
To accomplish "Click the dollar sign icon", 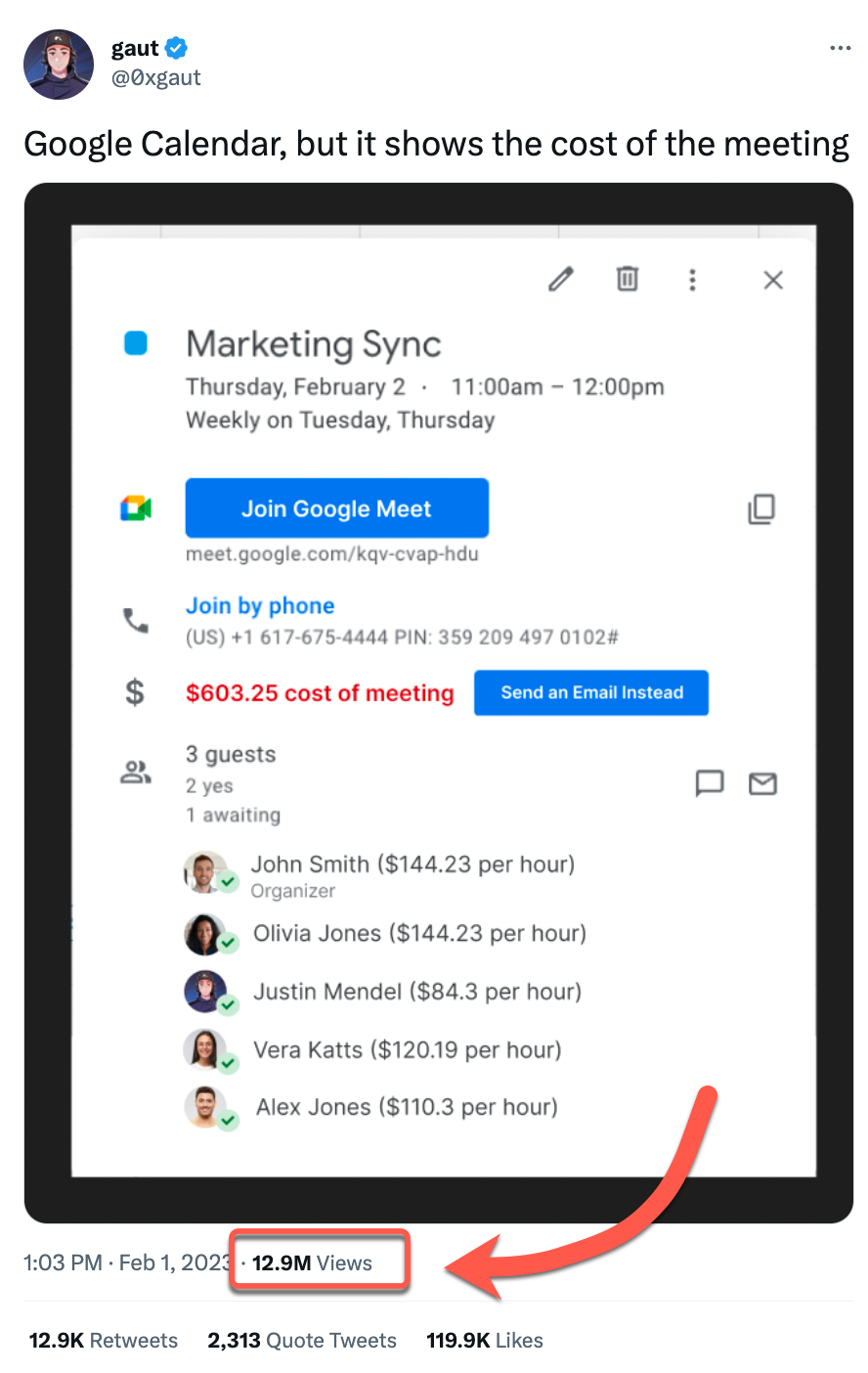I will [135, 692].
